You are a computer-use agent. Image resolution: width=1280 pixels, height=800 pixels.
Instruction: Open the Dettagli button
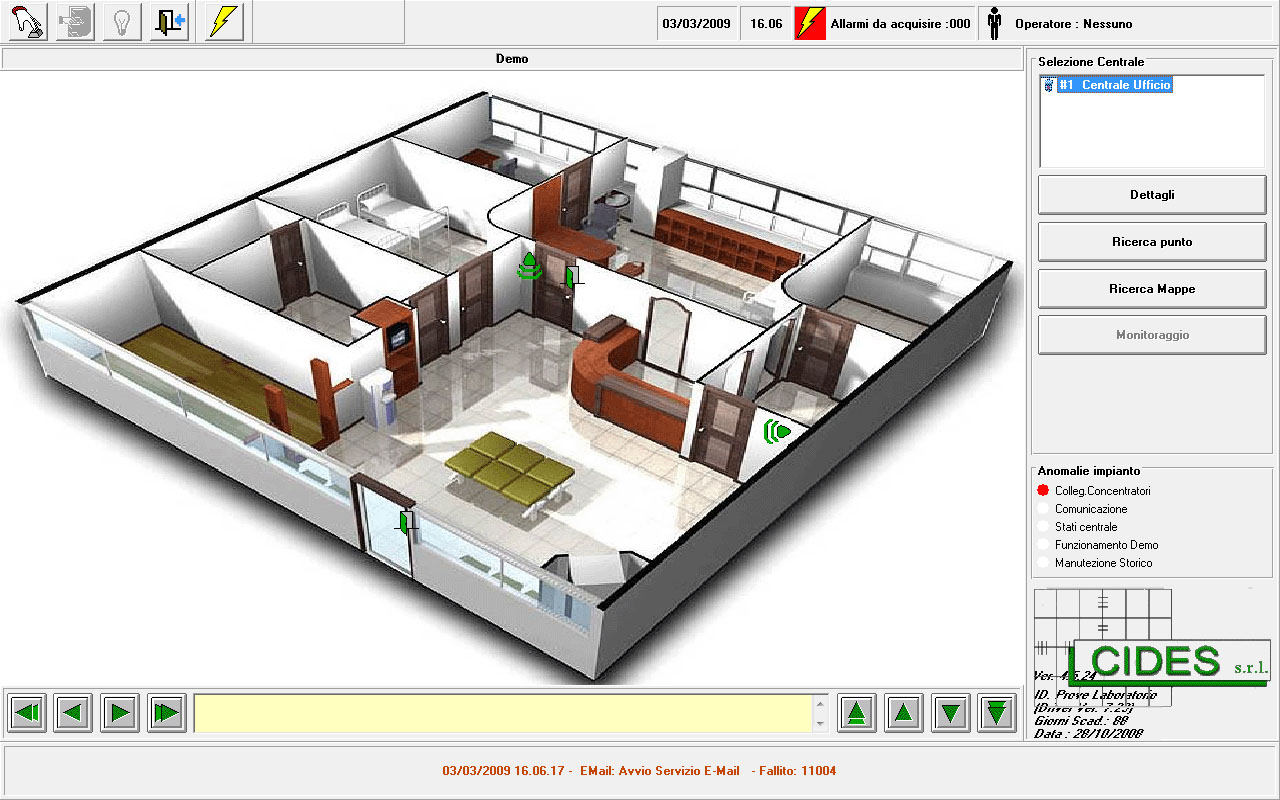[1152, 195]
